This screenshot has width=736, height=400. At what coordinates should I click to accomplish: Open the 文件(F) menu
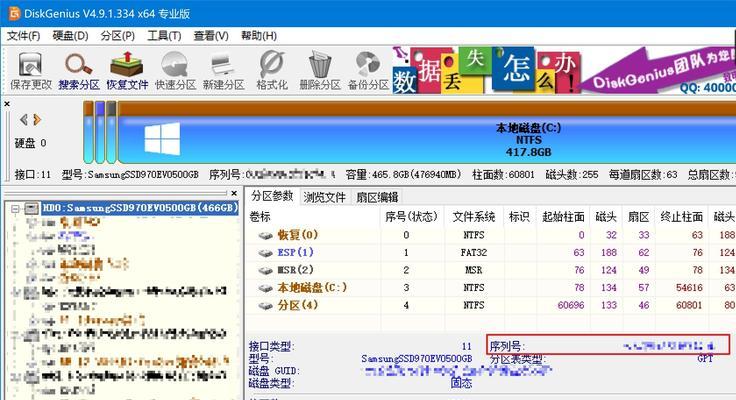click(x=23, y=36)
